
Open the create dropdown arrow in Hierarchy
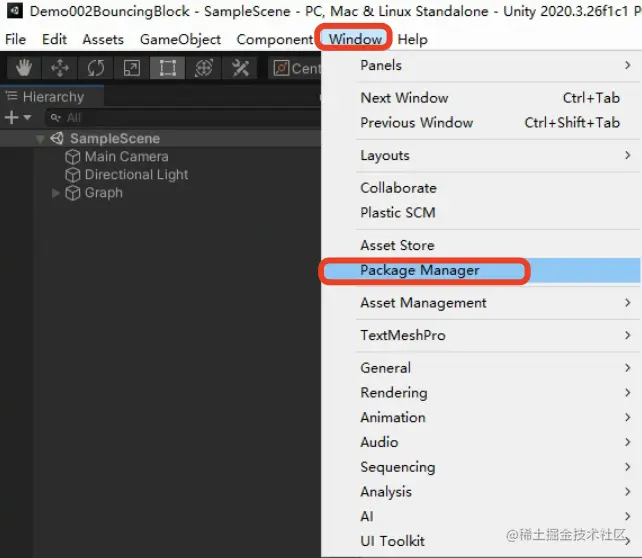[x=27, y=117]
